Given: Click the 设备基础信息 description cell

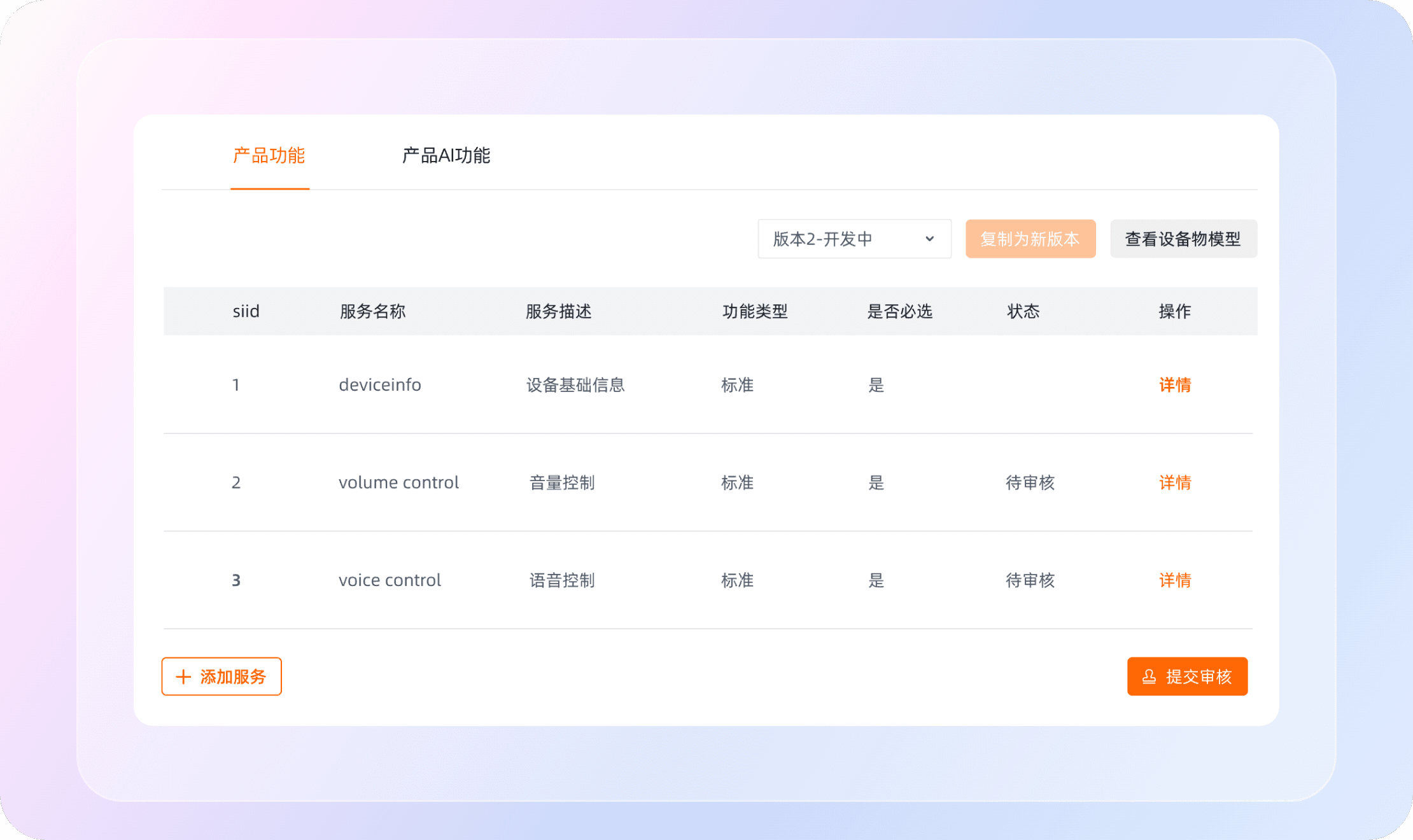Looking at the screenshot, I should coord(575,385).
